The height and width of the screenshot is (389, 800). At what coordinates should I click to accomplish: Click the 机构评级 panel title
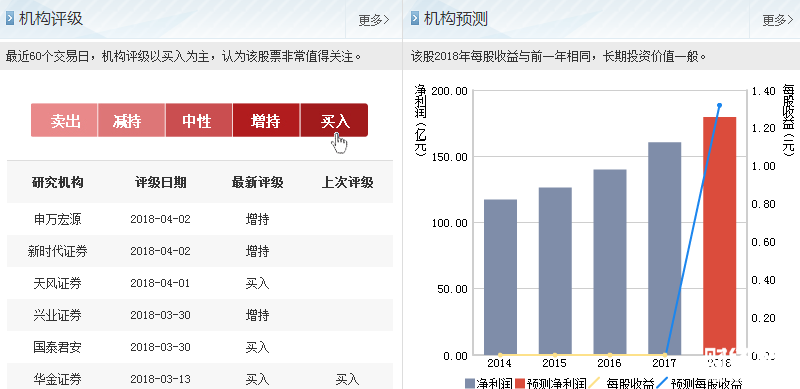[51, 19]
